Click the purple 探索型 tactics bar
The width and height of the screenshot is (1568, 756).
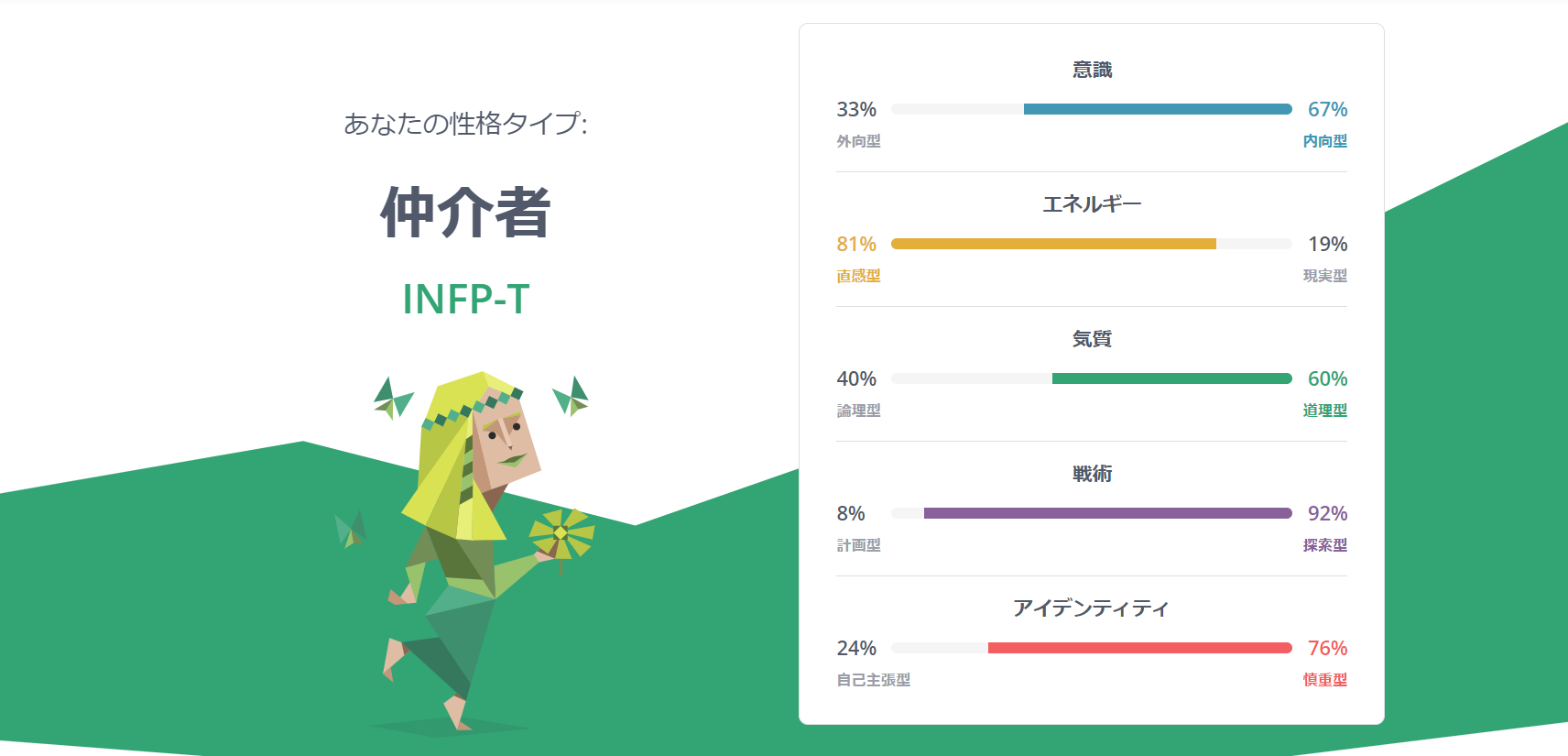[1107, 513]
